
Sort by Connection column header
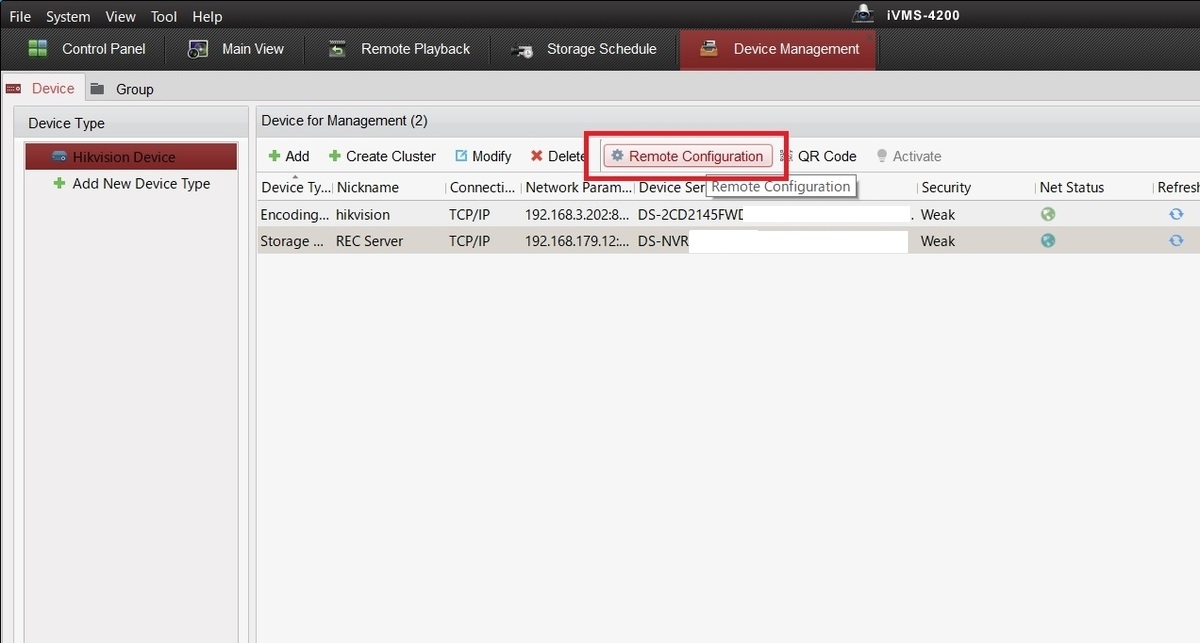484,187
